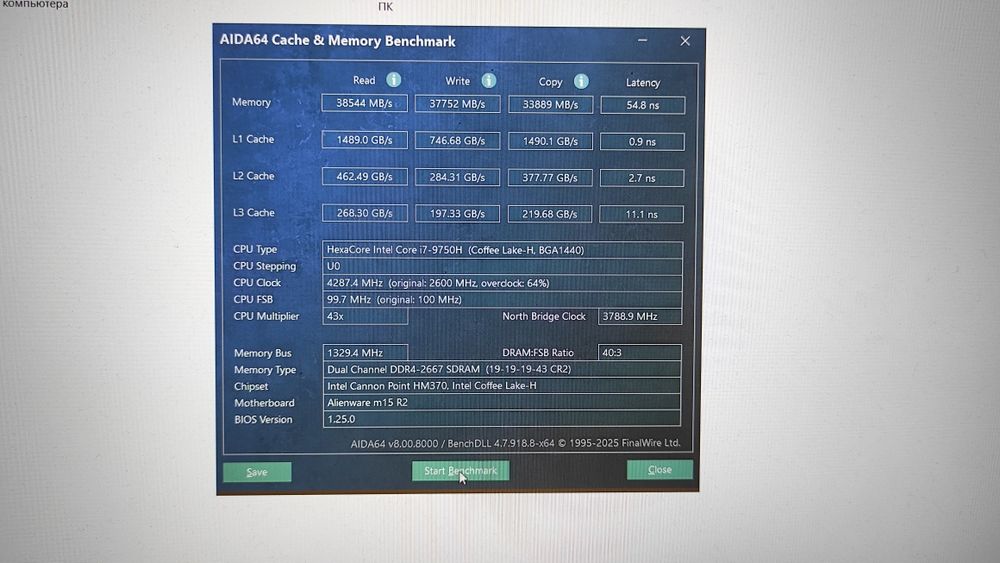Select Memory Copy value 33889 MB/s
Viewport: 1000px width, 563px height.
pos(550,104)
